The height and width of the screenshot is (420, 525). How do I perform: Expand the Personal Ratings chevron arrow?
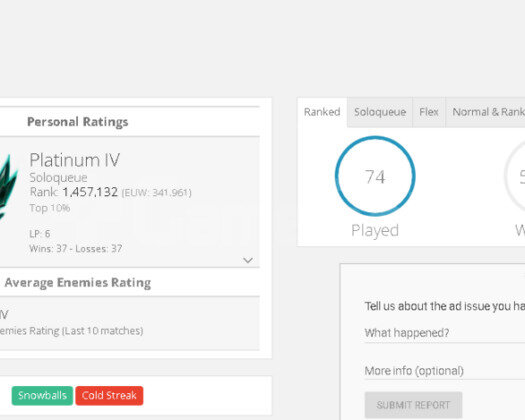[x=248, y=260]
